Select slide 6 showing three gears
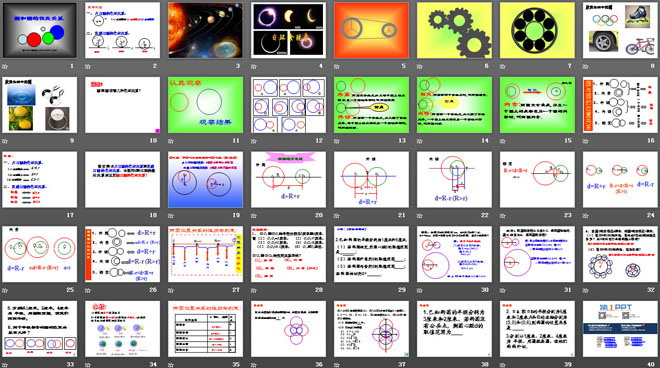 (454, 30)
